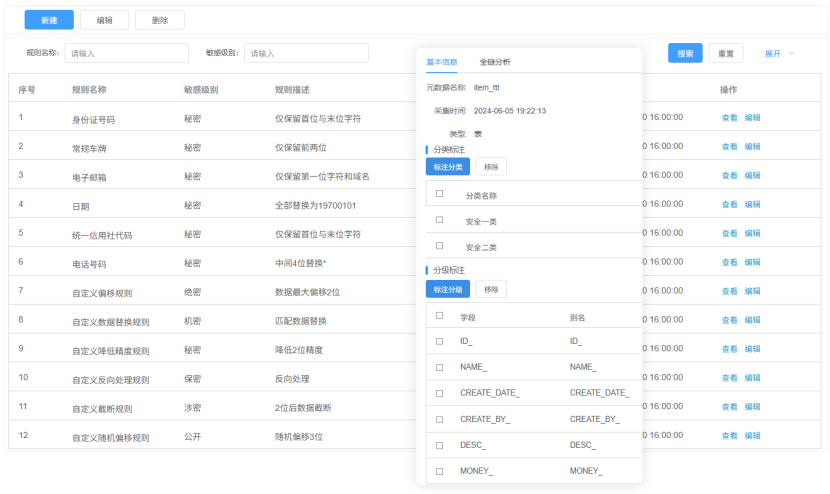Viewport: 830px width, 494px height.
Task: Click the 全部替换为19700101 description cell
Action: pos(315,205)
